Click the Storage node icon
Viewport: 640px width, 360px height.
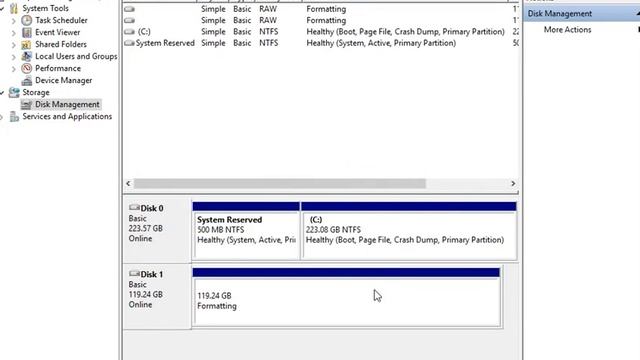coord(14,92)
